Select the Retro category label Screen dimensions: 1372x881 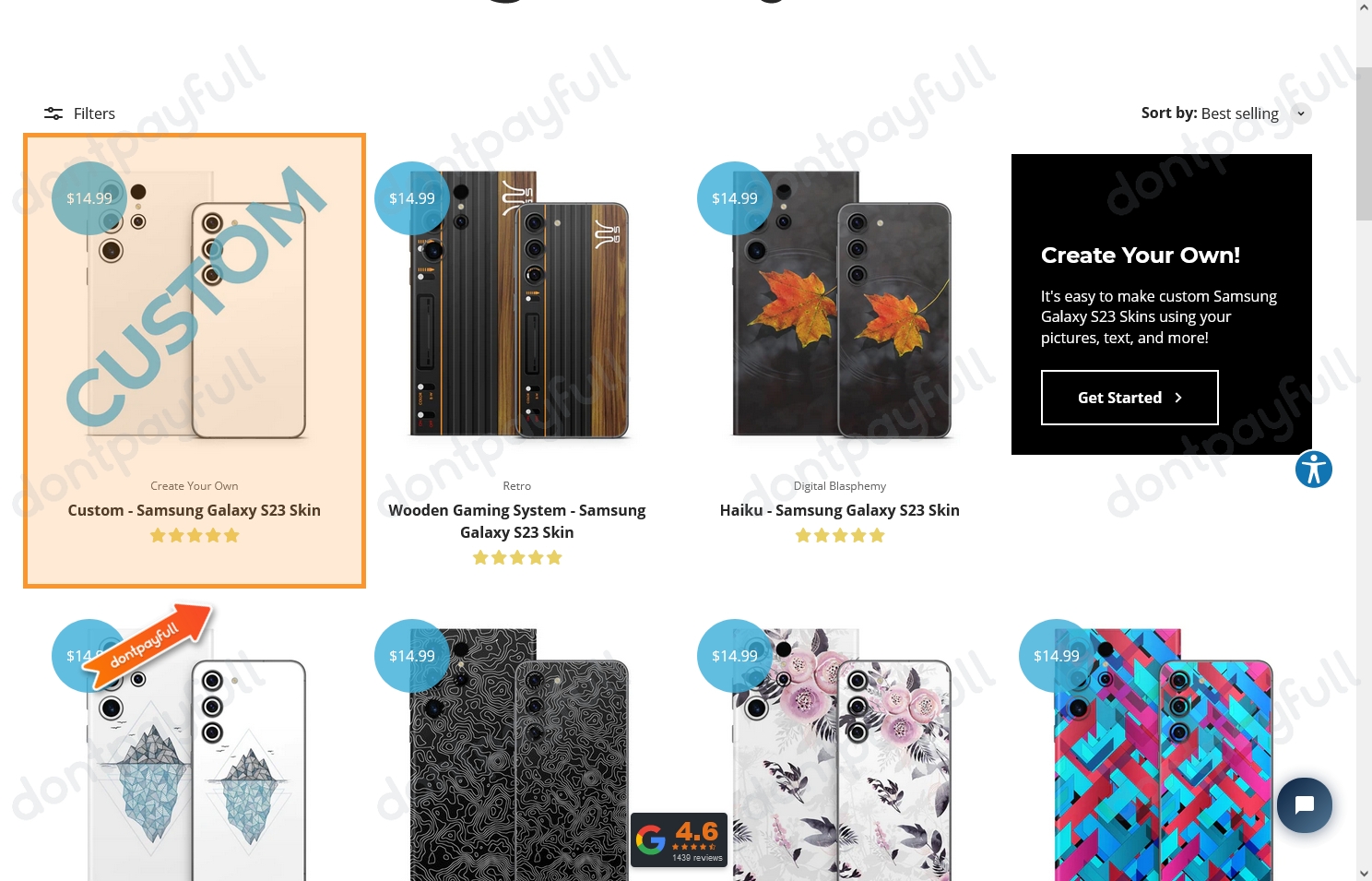click(x=517, y=486)
